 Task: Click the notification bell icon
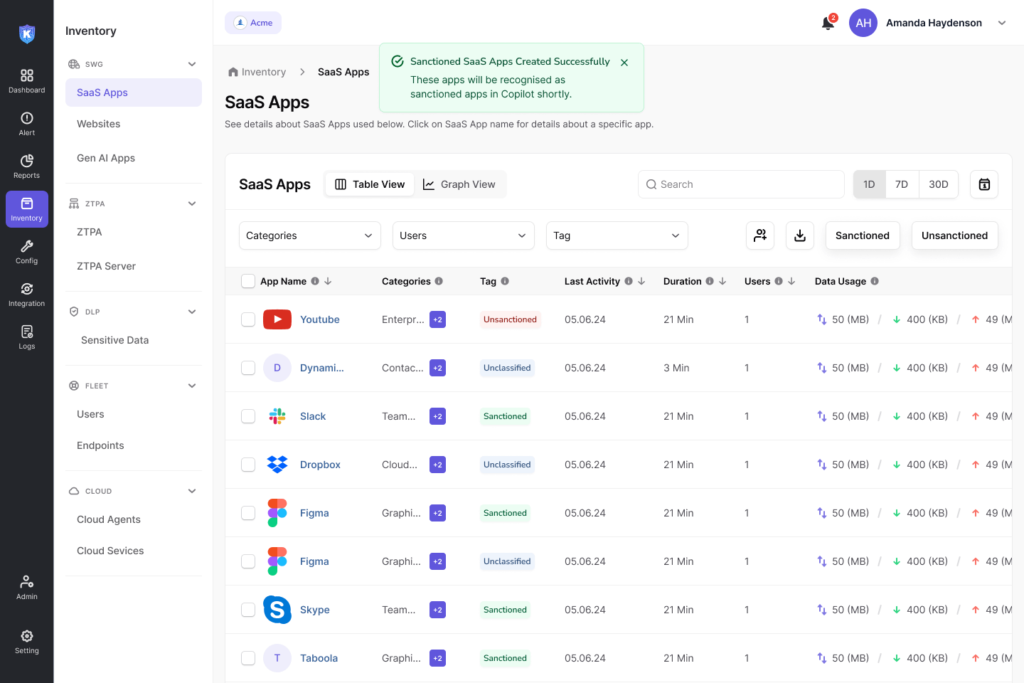pos(827,23)
